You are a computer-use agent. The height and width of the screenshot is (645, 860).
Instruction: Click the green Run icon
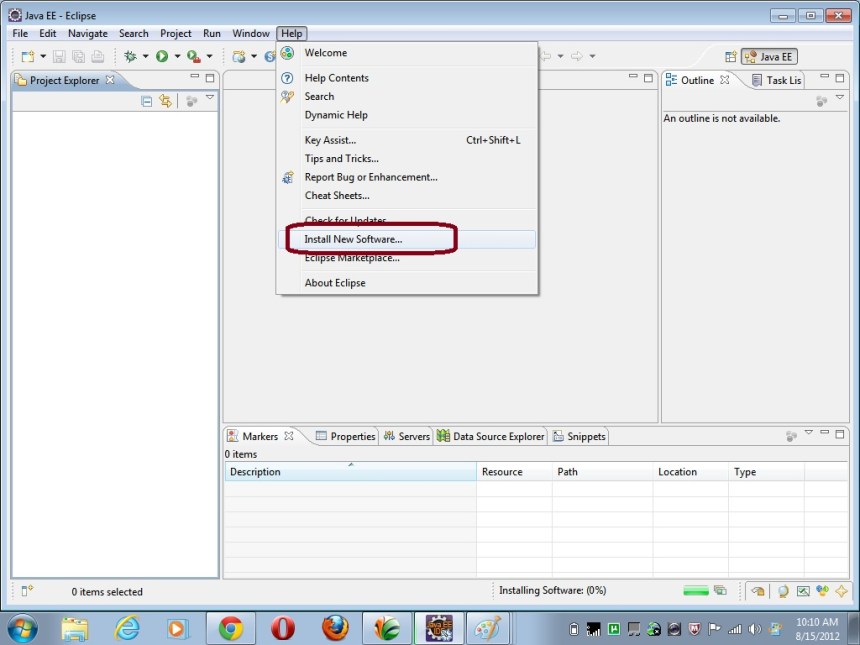[162, 56]
